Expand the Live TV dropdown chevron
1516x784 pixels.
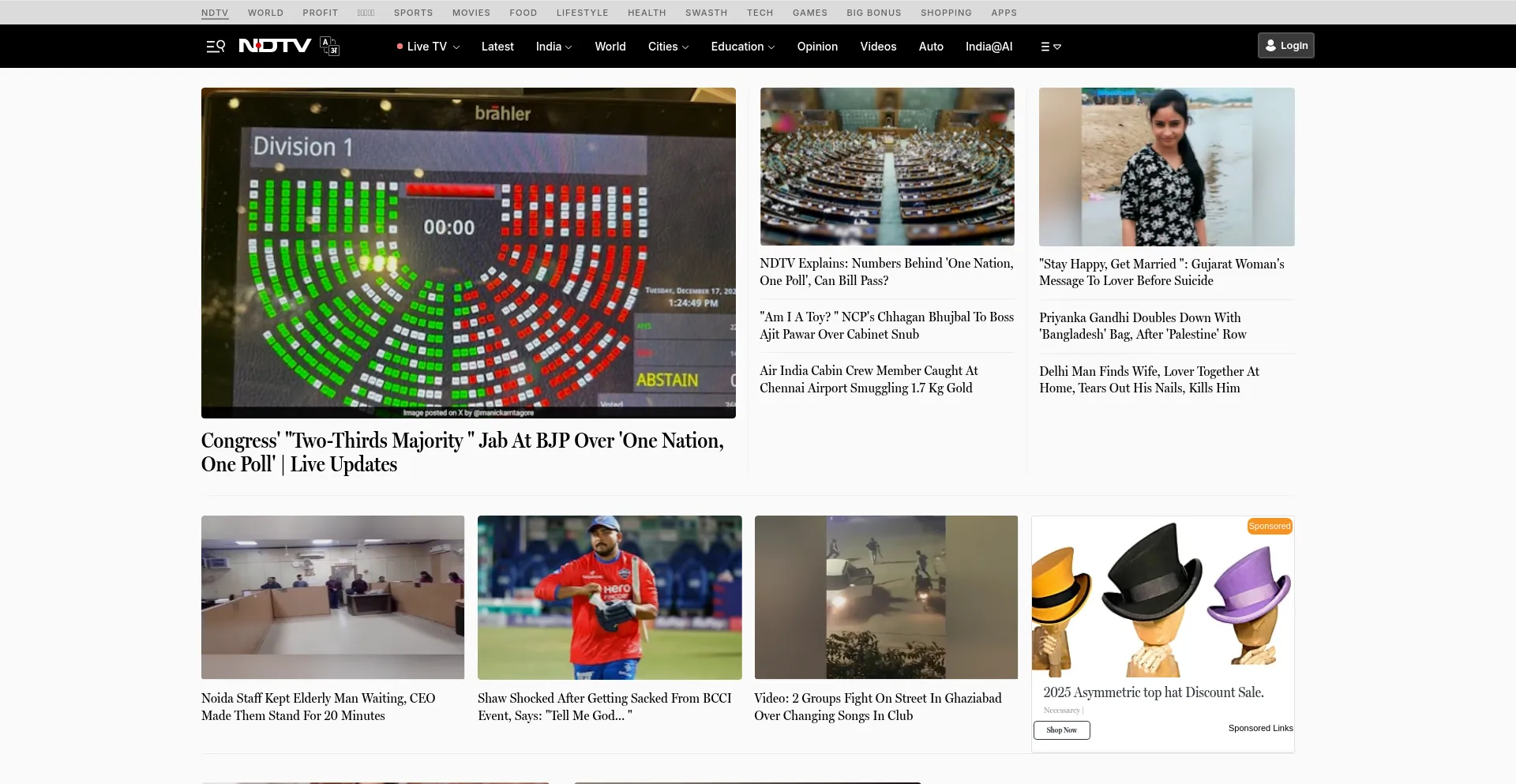(x=456, y=47)
